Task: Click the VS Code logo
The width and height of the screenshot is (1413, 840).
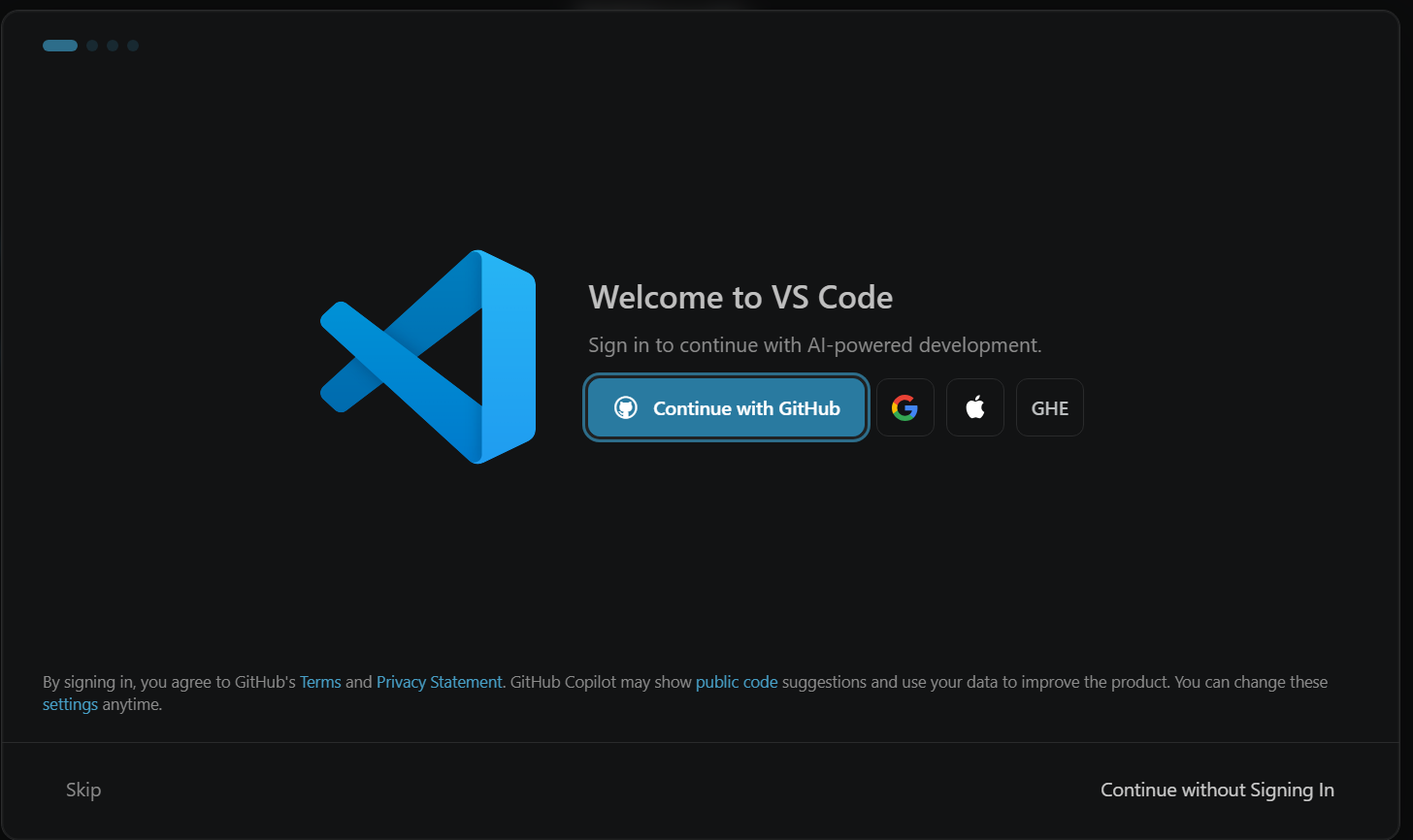Action: point(427,356)
